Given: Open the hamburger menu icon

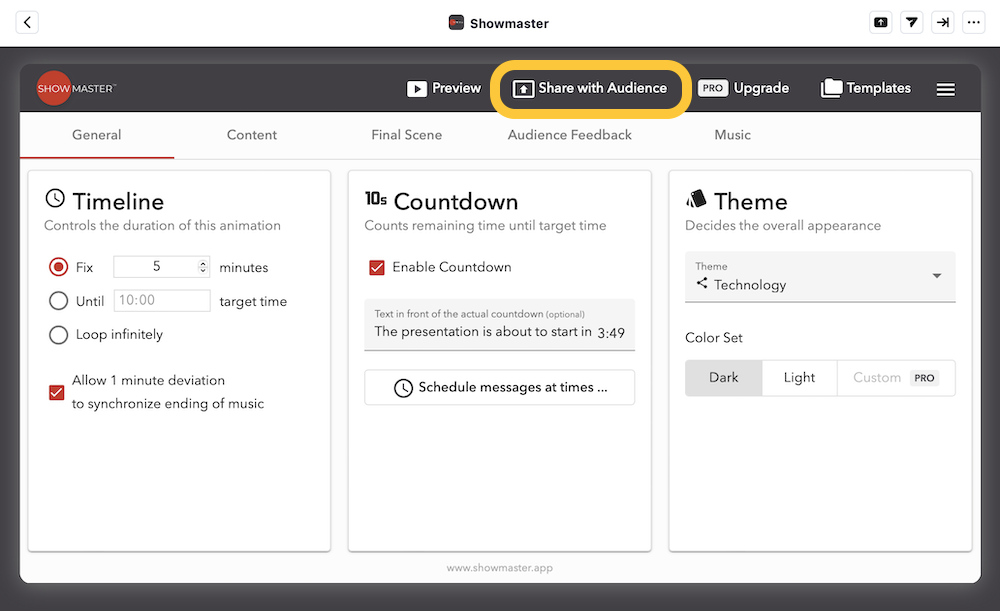Looking at the screenshot, I should click(945, 89).
